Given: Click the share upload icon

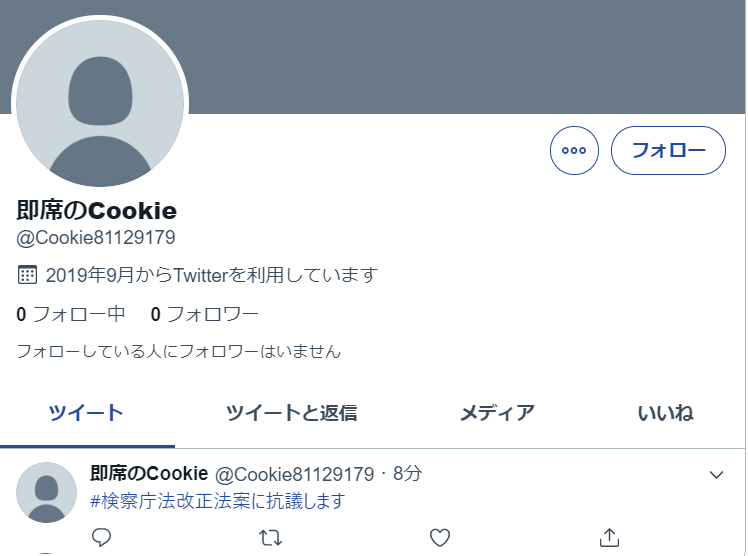Looking at the screenshot, I should [609, 537].
